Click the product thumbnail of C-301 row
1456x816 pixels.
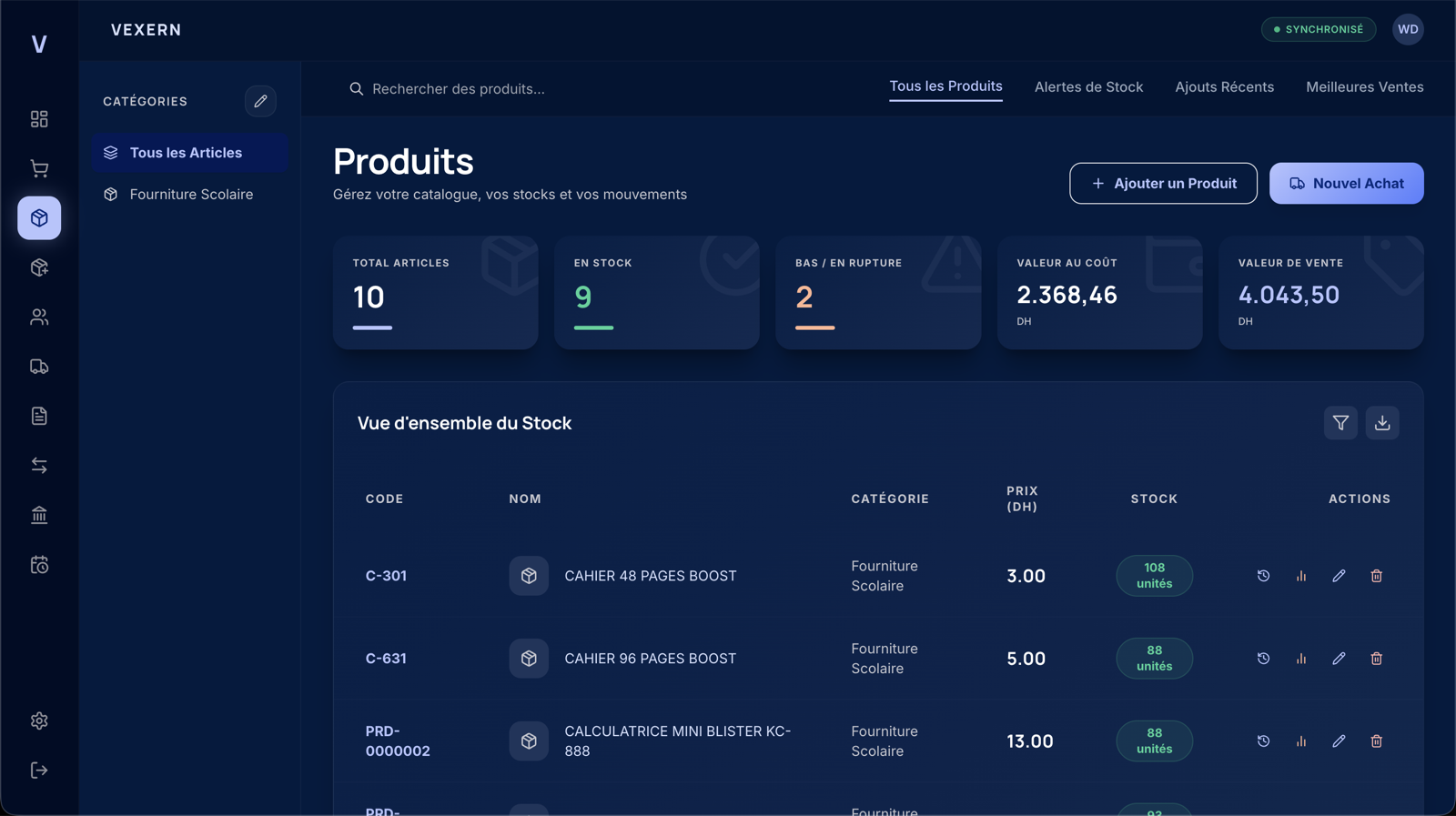[x=529, y=576]
